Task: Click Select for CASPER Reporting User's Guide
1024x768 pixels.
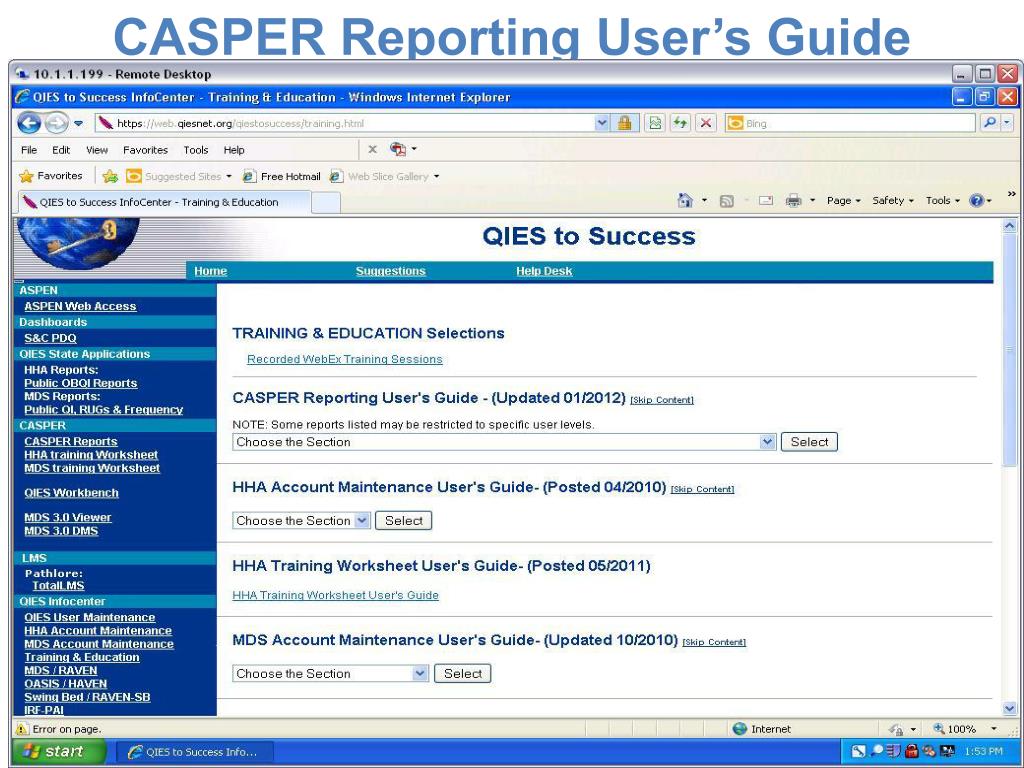Action: tap(809, 442)
